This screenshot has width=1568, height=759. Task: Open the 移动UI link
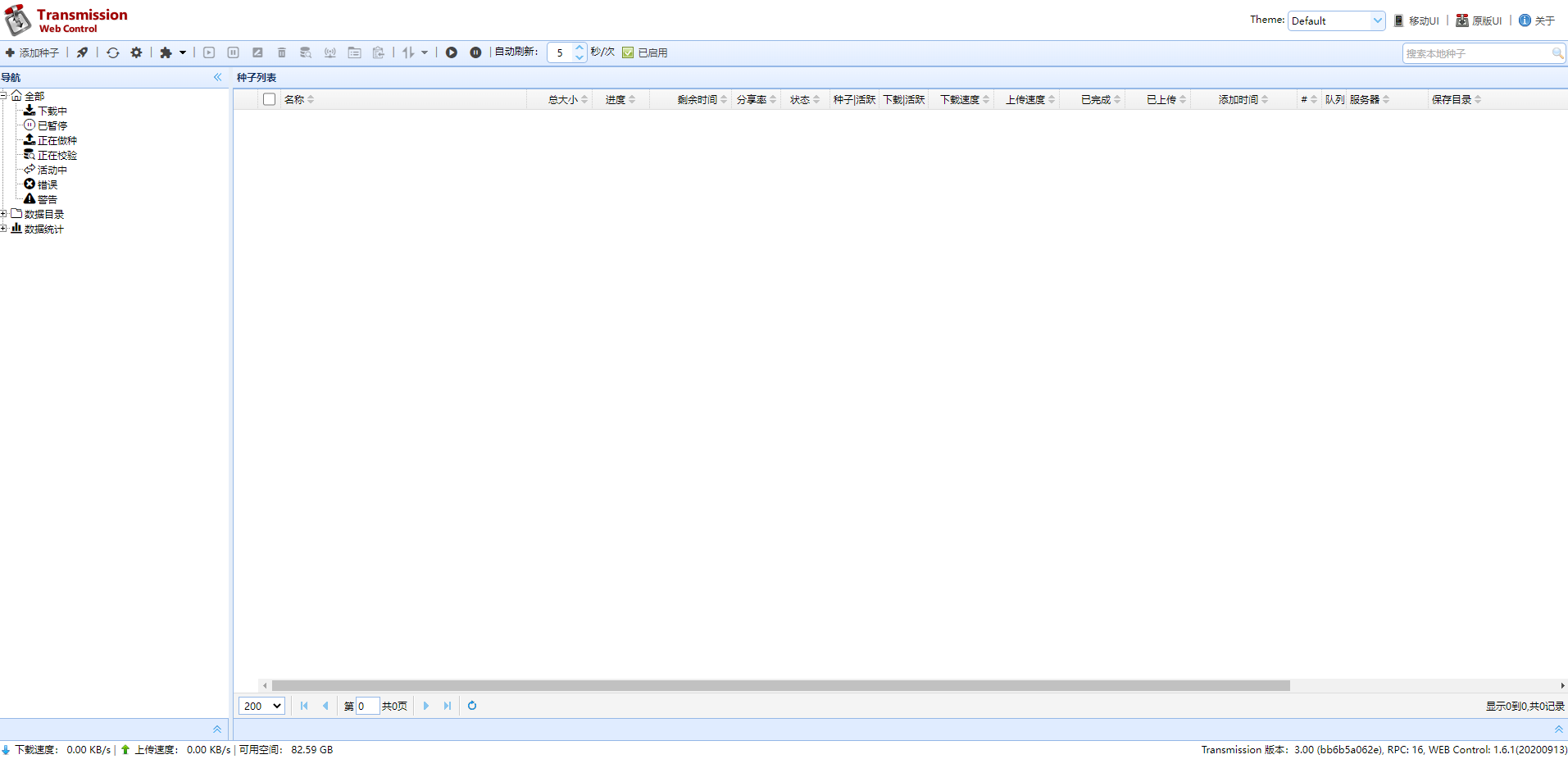tap(1423, 20)
